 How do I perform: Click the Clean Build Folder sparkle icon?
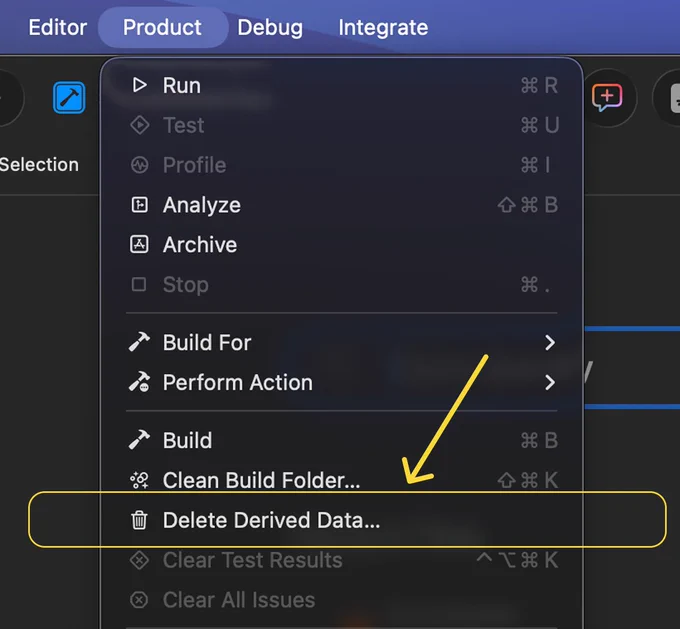point(139,480)
